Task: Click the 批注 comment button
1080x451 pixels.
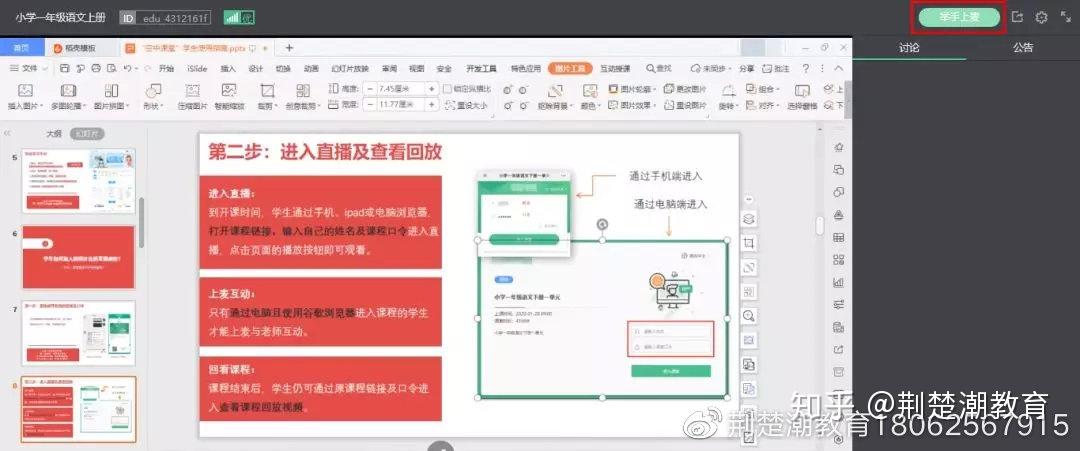Action: [x=777, y=68]
